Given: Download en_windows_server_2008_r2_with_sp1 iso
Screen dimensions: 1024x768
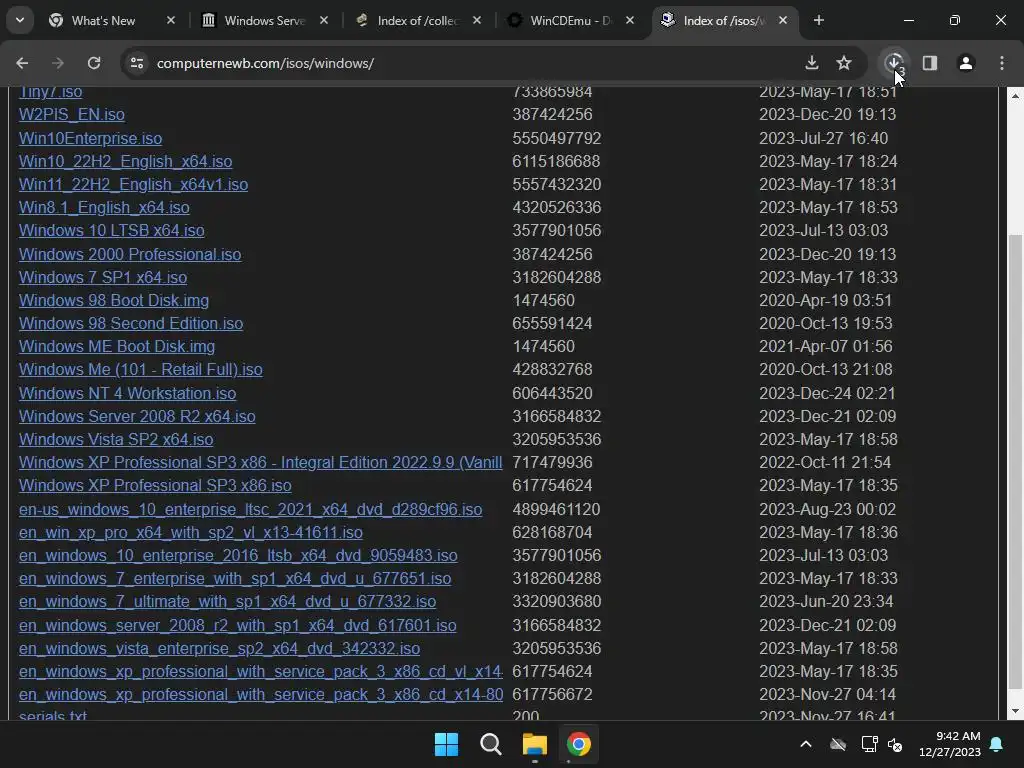Looking at the screenshot, I should click(x=238, y=625).
